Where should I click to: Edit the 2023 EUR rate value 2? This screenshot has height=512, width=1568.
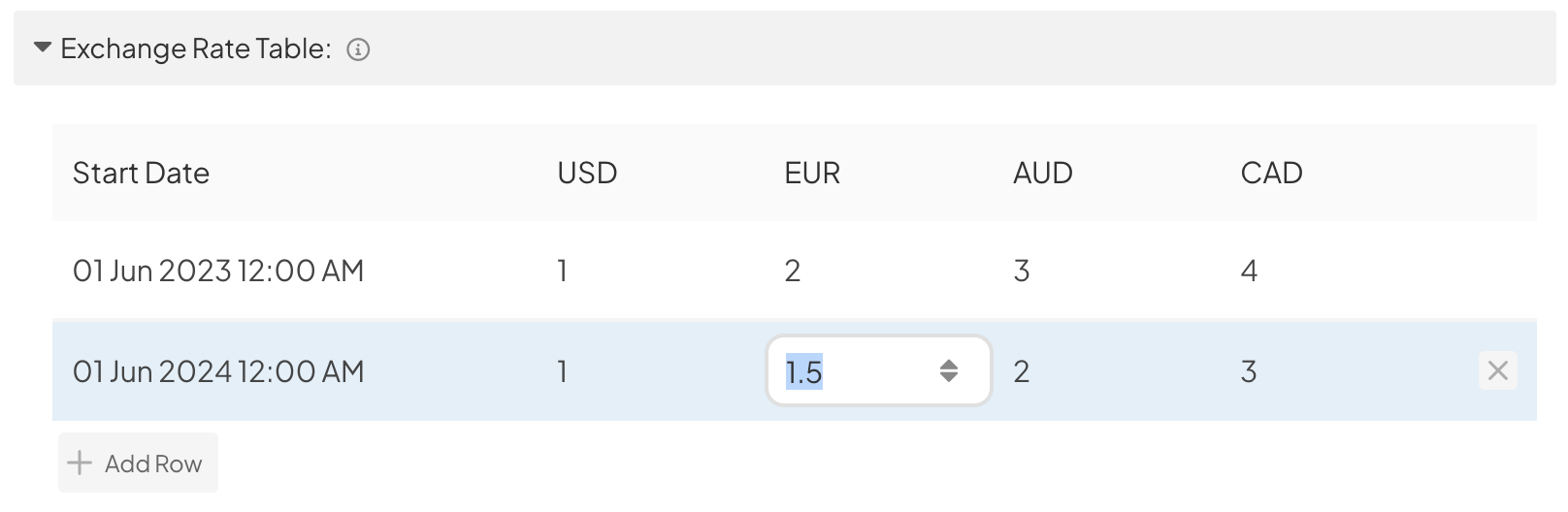coord(793,271)
